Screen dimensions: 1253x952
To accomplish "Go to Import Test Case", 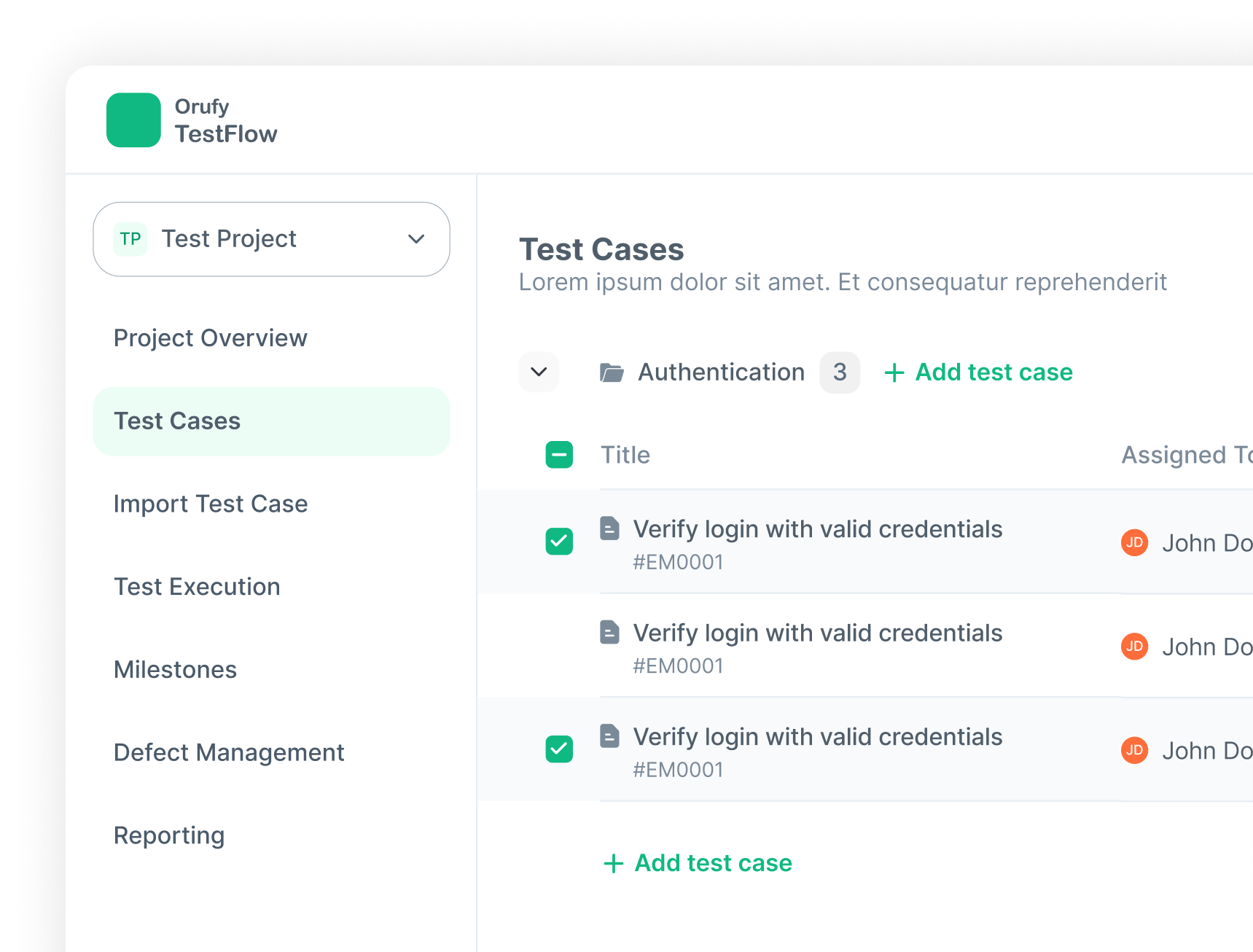I will [x=211, y=504].
